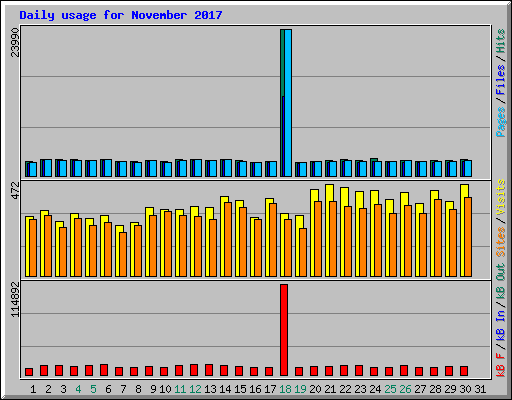This screenshot has width=512, height=400.
Task: Click day label 14 on the x-axis
Action: pos(225,389)
